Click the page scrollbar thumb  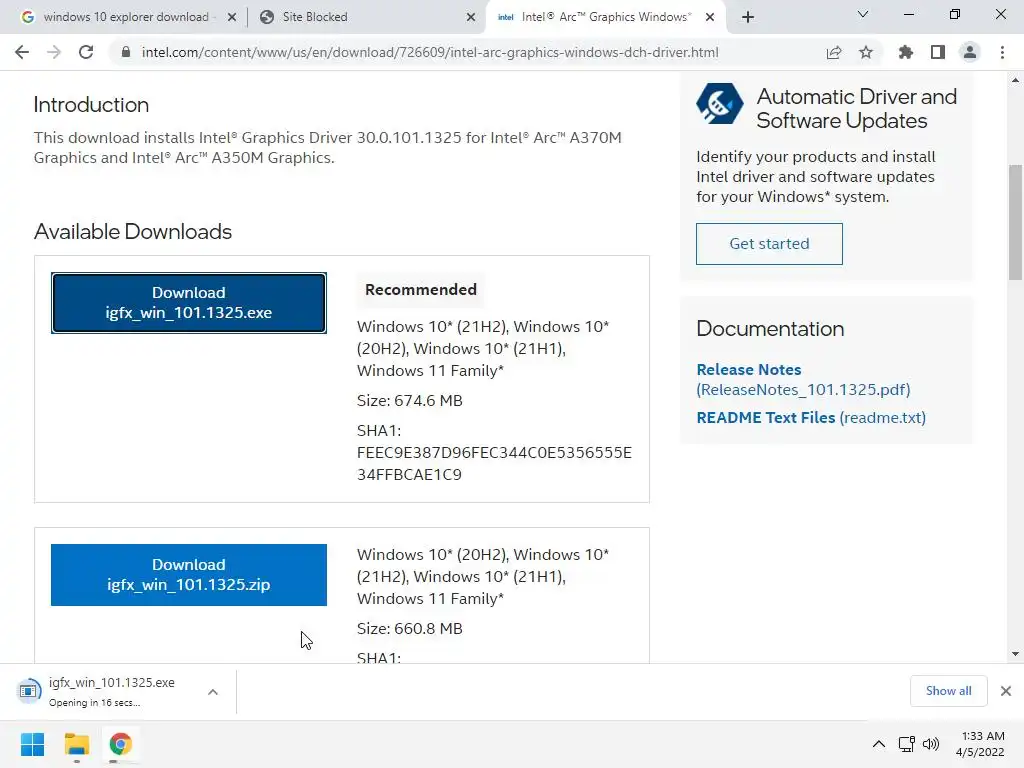point(1015,222)
